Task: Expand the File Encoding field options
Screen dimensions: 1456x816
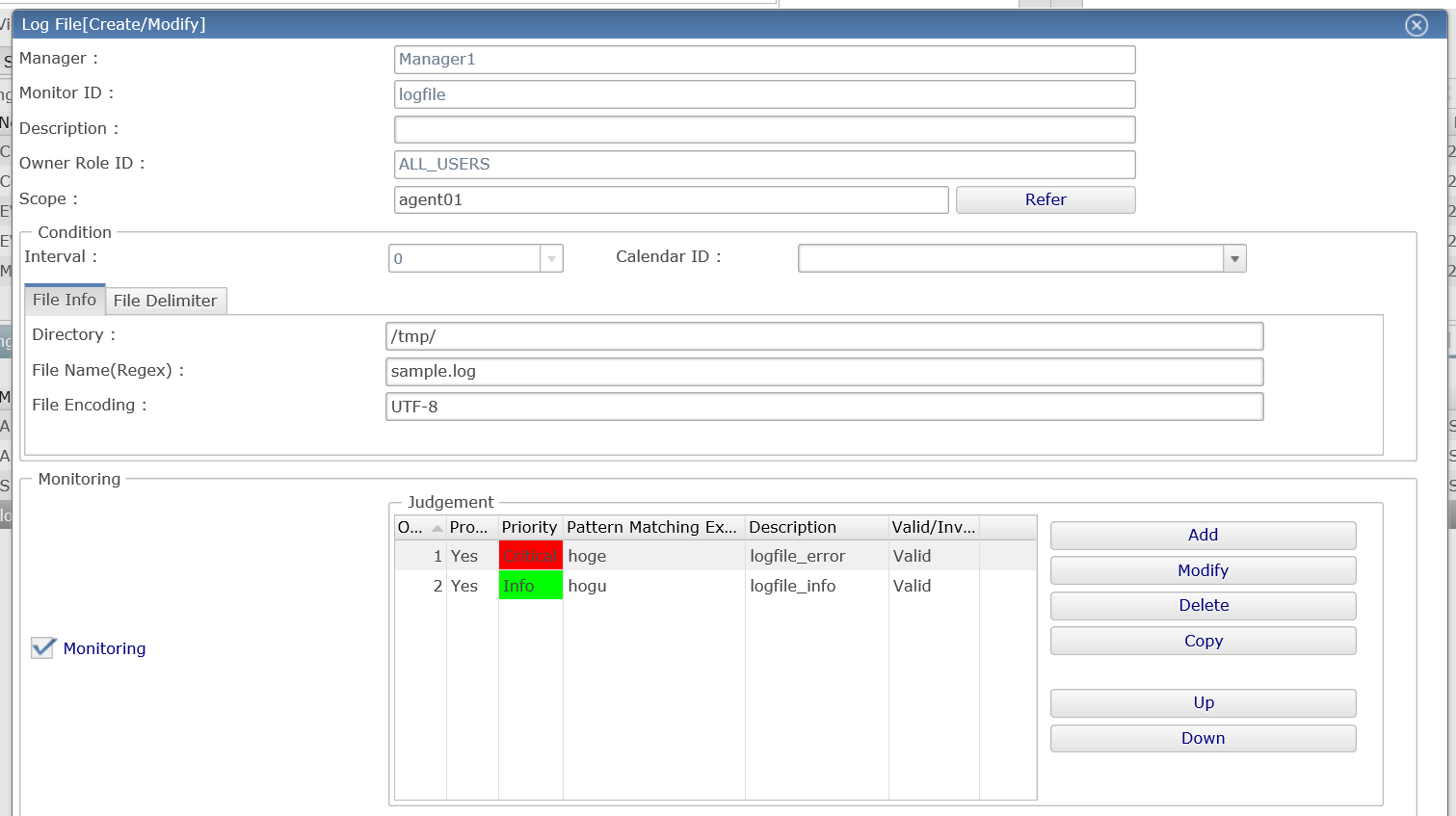Action: click(x=823, y=406)
